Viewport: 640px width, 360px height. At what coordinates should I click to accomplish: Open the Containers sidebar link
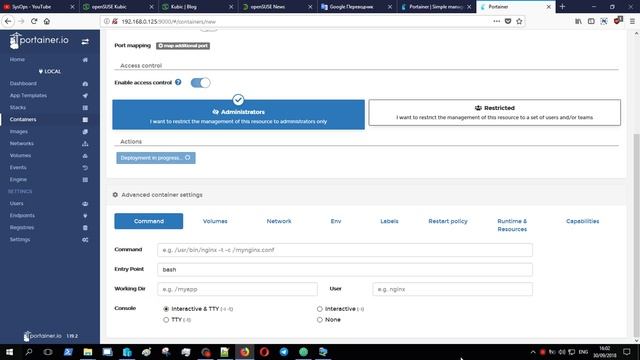[x=23, y=120]
